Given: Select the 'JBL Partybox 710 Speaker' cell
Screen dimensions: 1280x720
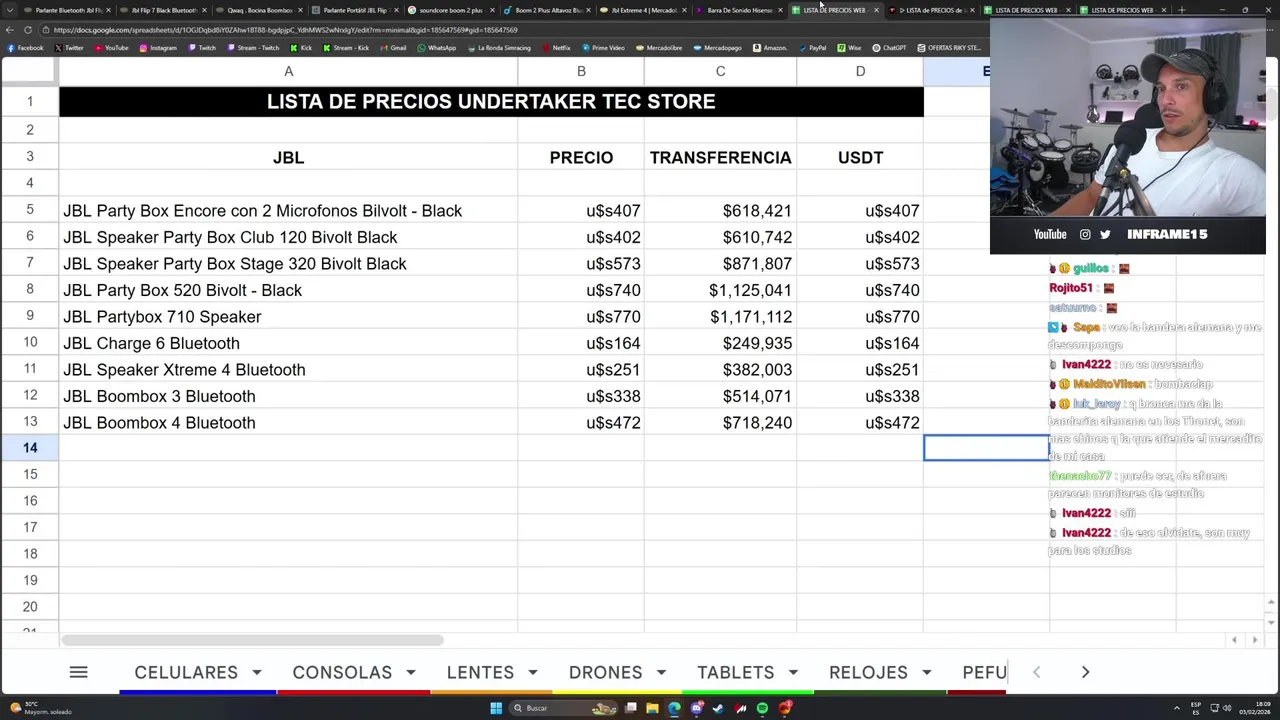Looking at the screenshot, I should point(288,316).
